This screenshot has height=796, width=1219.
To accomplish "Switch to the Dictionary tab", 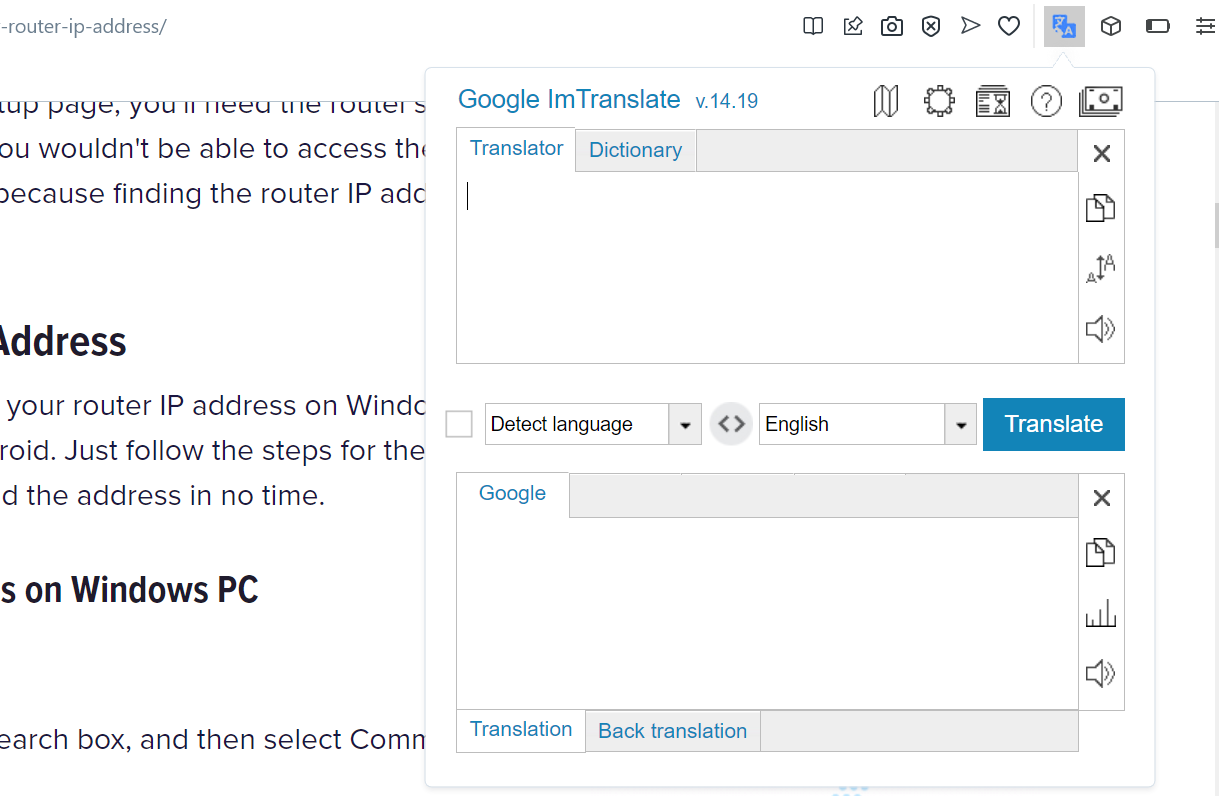I will point(636,151).
